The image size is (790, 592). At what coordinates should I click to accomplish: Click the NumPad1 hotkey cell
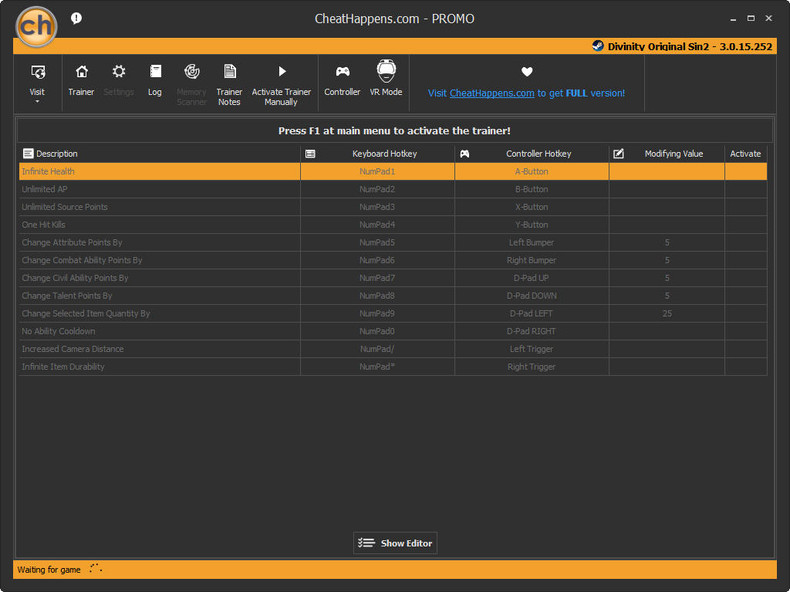tap(377, 171)
